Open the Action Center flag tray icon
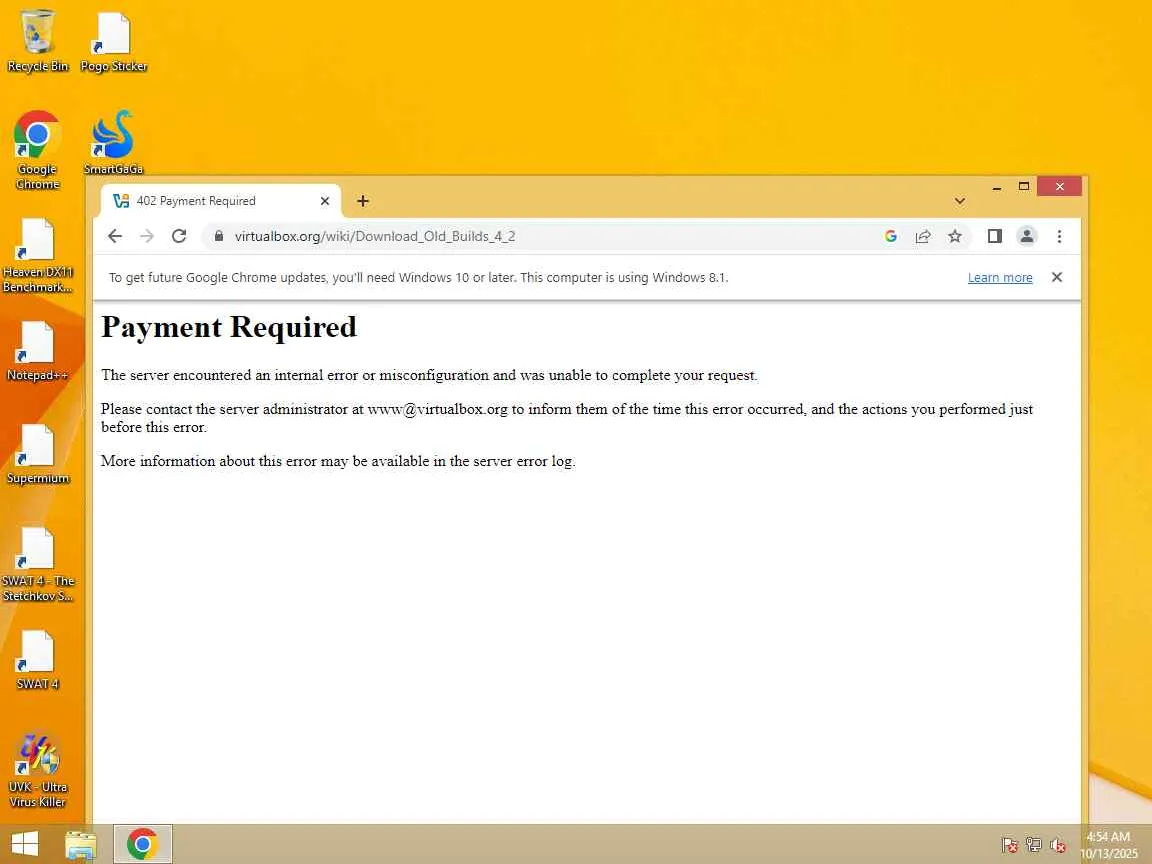This screenshot has height=864, width=1152. coord(1009,845)
